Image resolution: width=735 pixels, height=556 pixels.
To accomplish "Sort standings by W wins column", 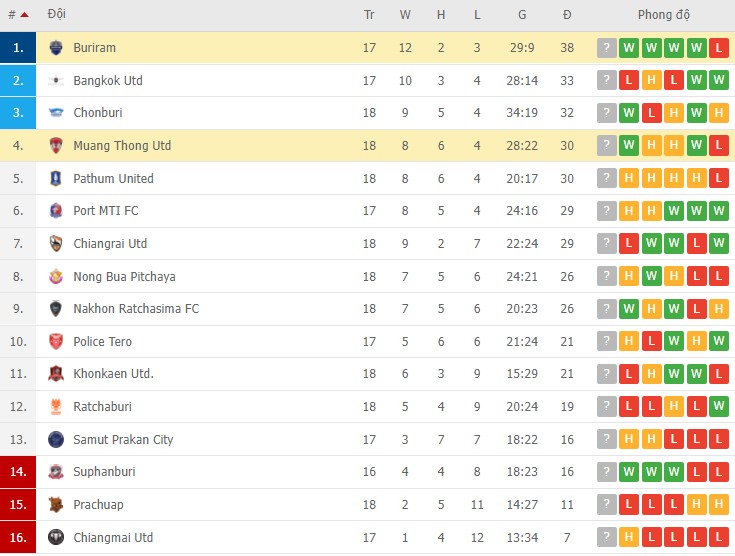I will pos(405,15).
